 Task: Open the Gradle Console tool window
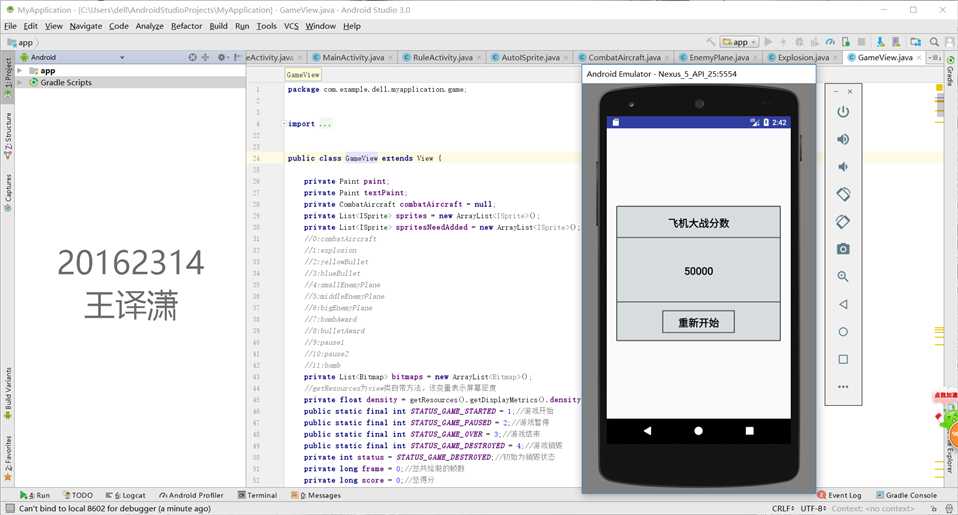pos(907,495)
